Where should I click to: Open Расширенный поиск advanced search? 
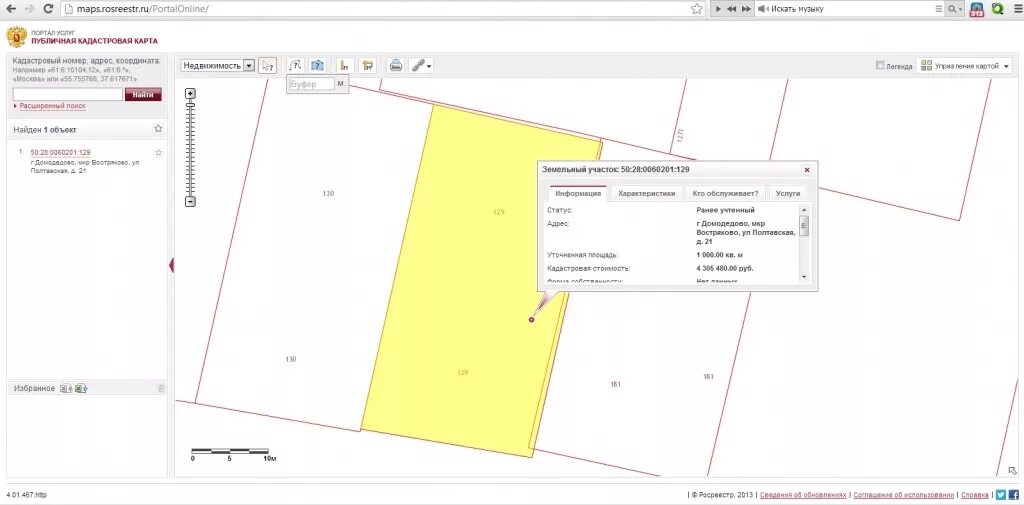click(x=52, y=106)
